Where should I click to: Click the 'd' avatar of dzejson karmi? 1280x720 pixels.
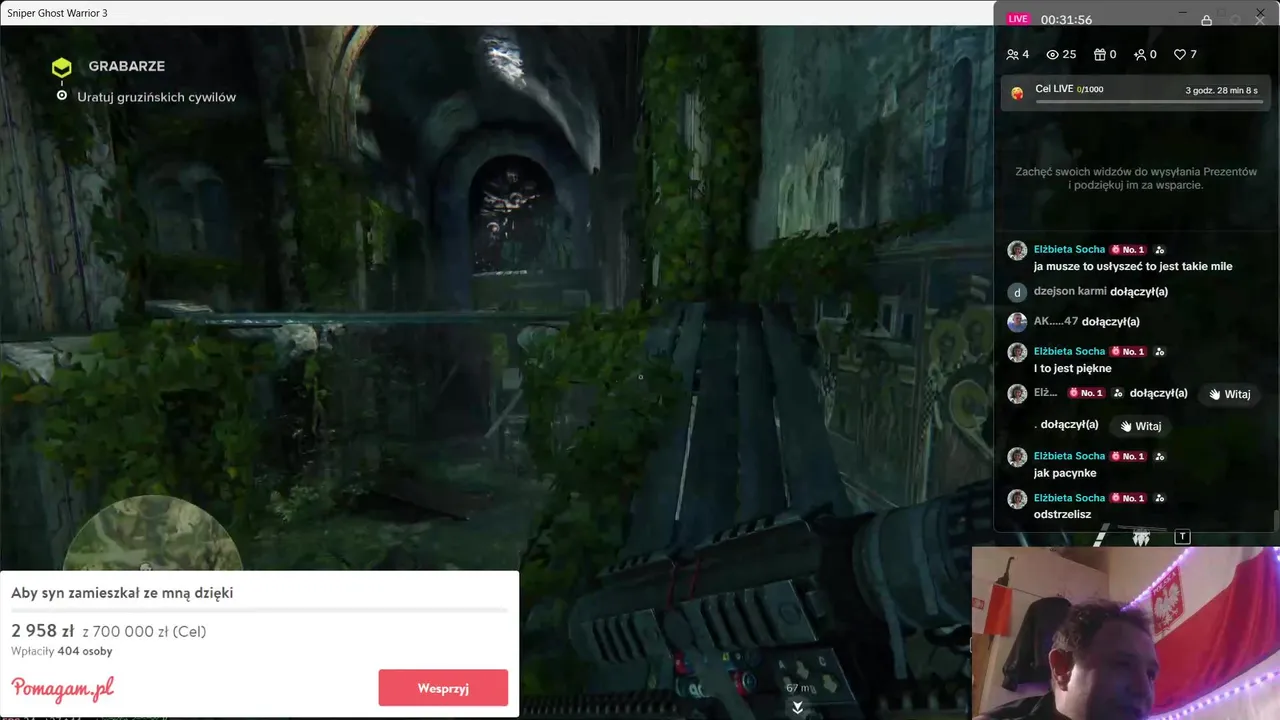pos(1017,292)
